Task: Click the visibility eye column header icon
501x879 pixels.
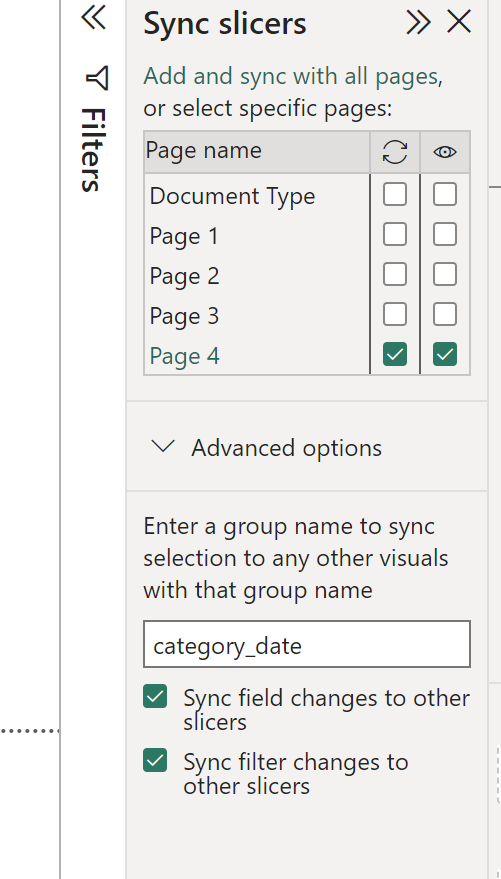Action: pyautogui.click(x=445, y=152)
